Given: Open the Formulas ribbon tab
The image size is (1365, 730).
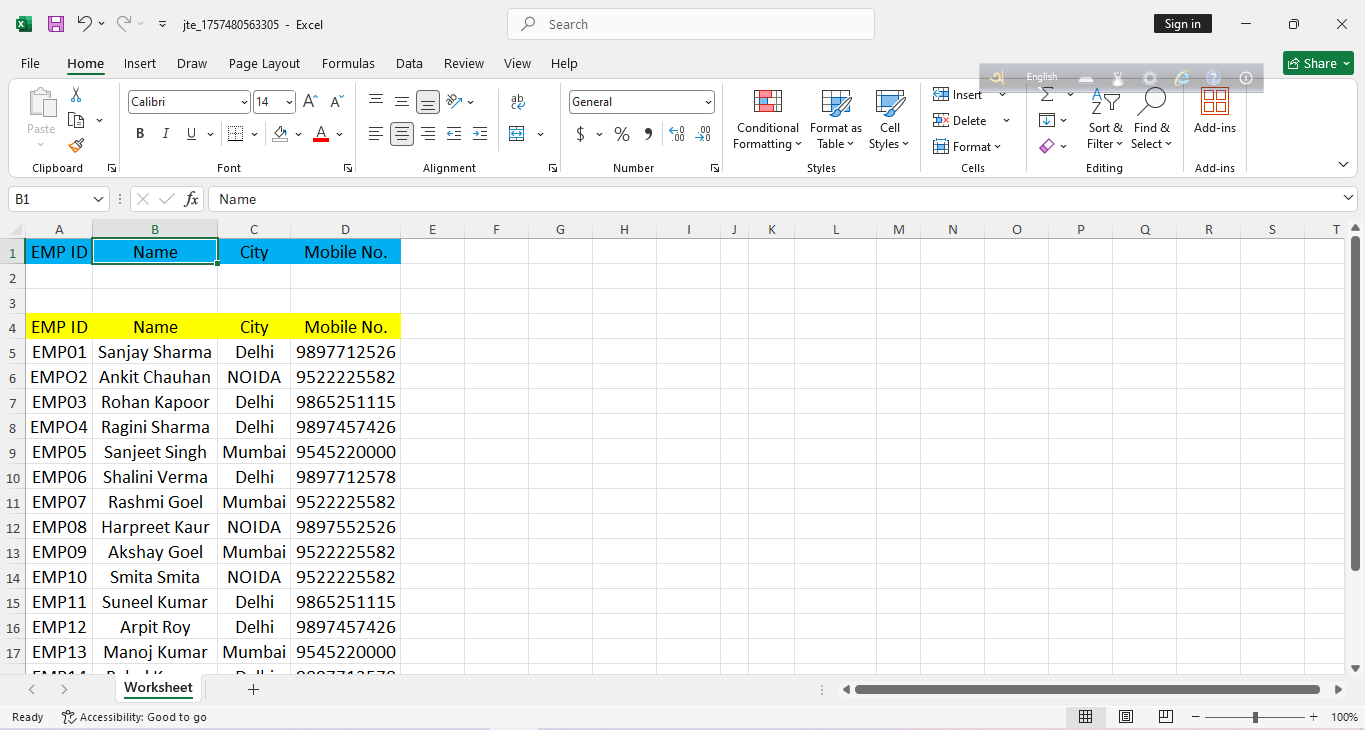Looking at the screenshot, I should (348, 63).
